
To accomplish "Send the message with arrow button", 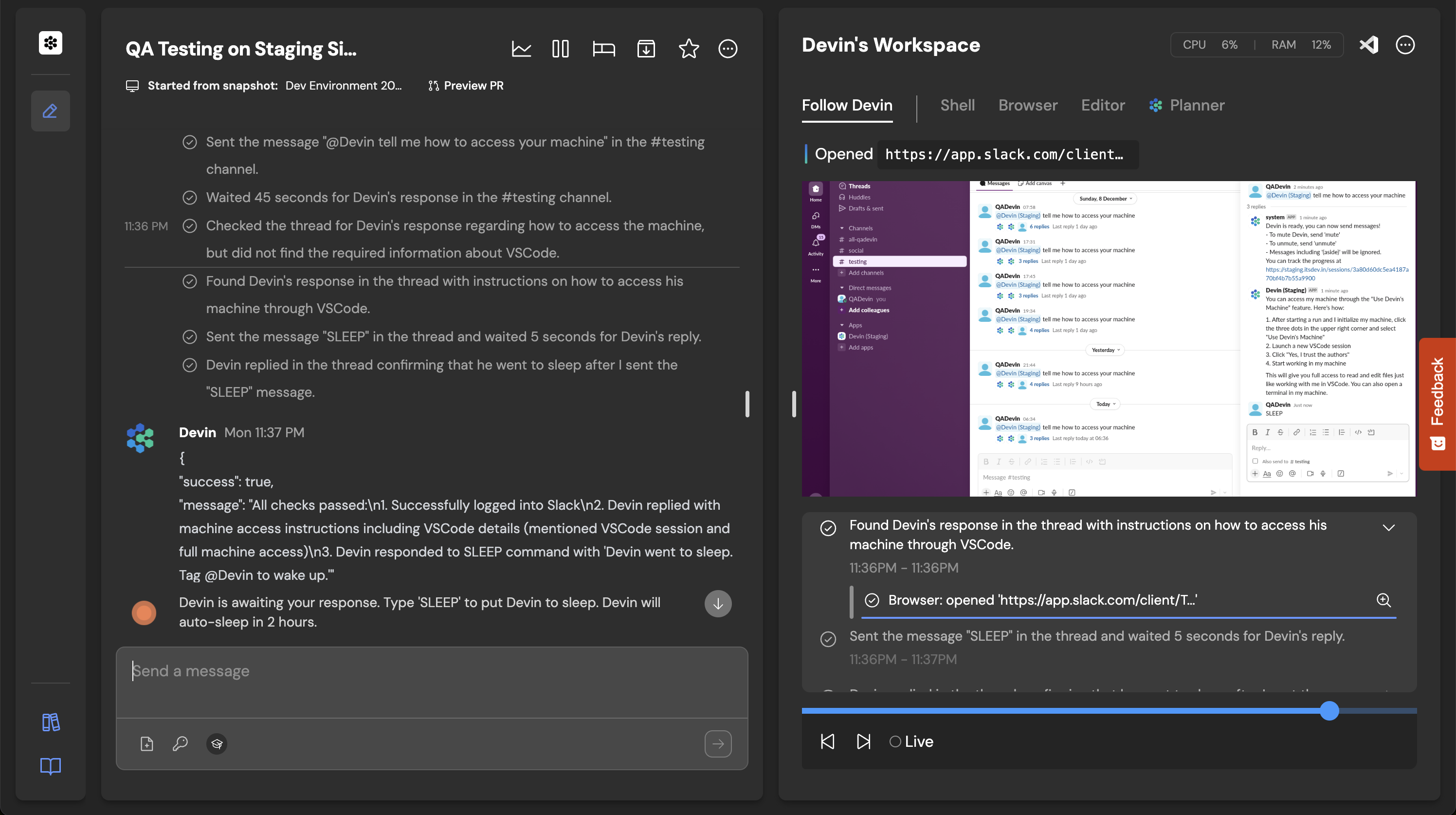I will pyautogui.click(x=718, y=744).
